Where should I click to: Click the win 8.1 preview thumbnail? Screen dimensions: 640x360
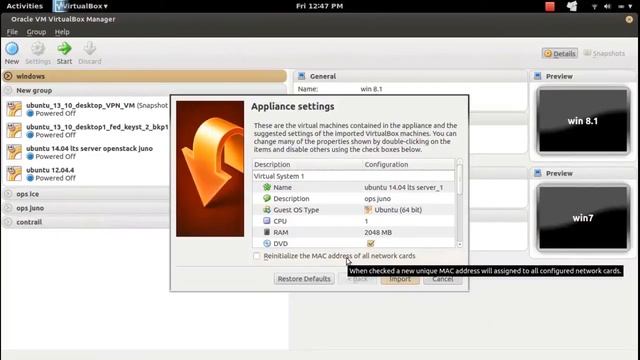click(x=583, y=121)
